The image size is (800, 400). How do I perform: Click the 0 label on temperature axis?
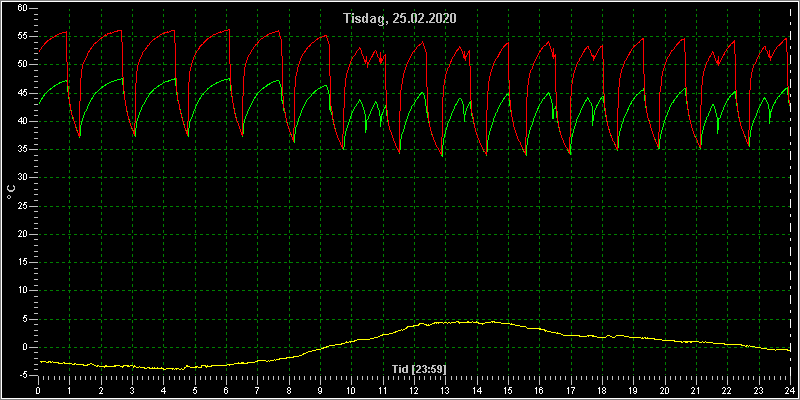24,347
